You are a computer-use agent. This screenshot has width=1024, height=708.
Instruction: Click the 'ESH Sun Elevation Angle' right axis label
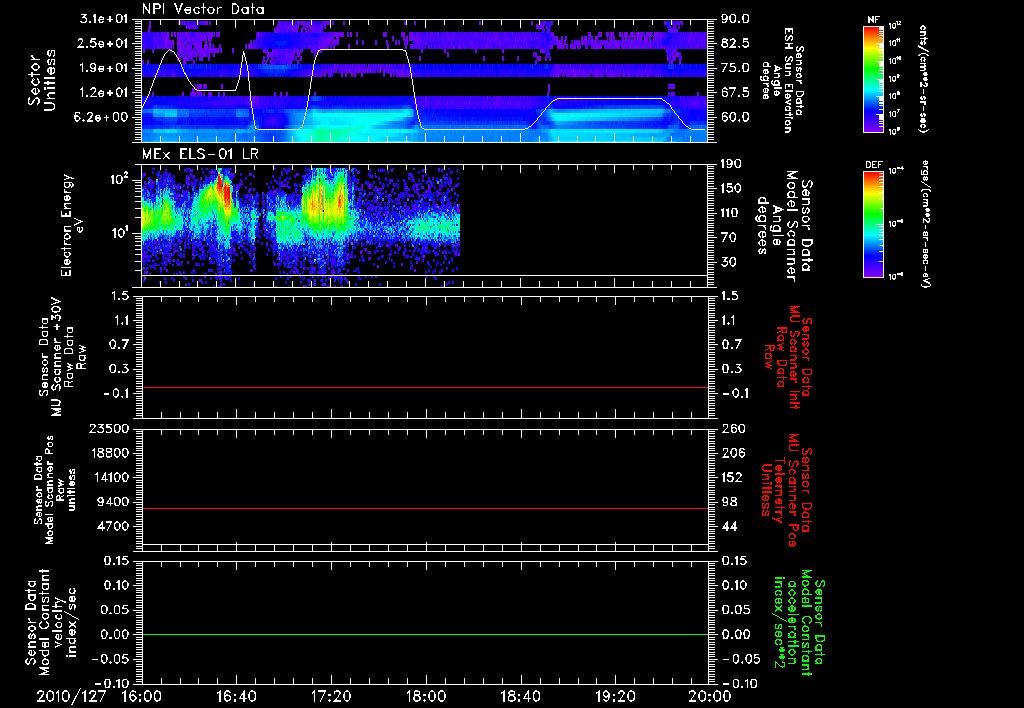point(782,80)
